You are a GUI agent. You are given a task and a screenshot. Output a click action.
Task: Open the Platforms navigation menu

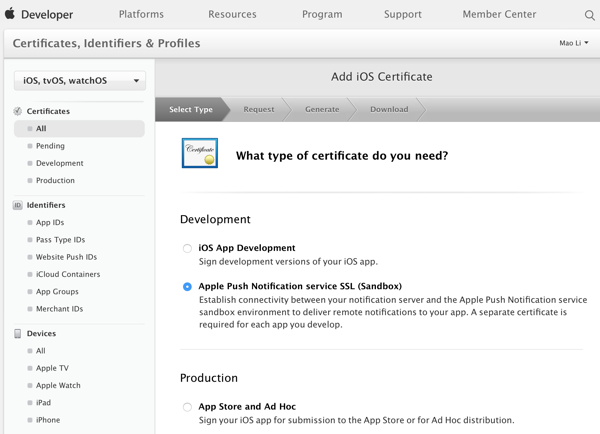click(141, 15)
